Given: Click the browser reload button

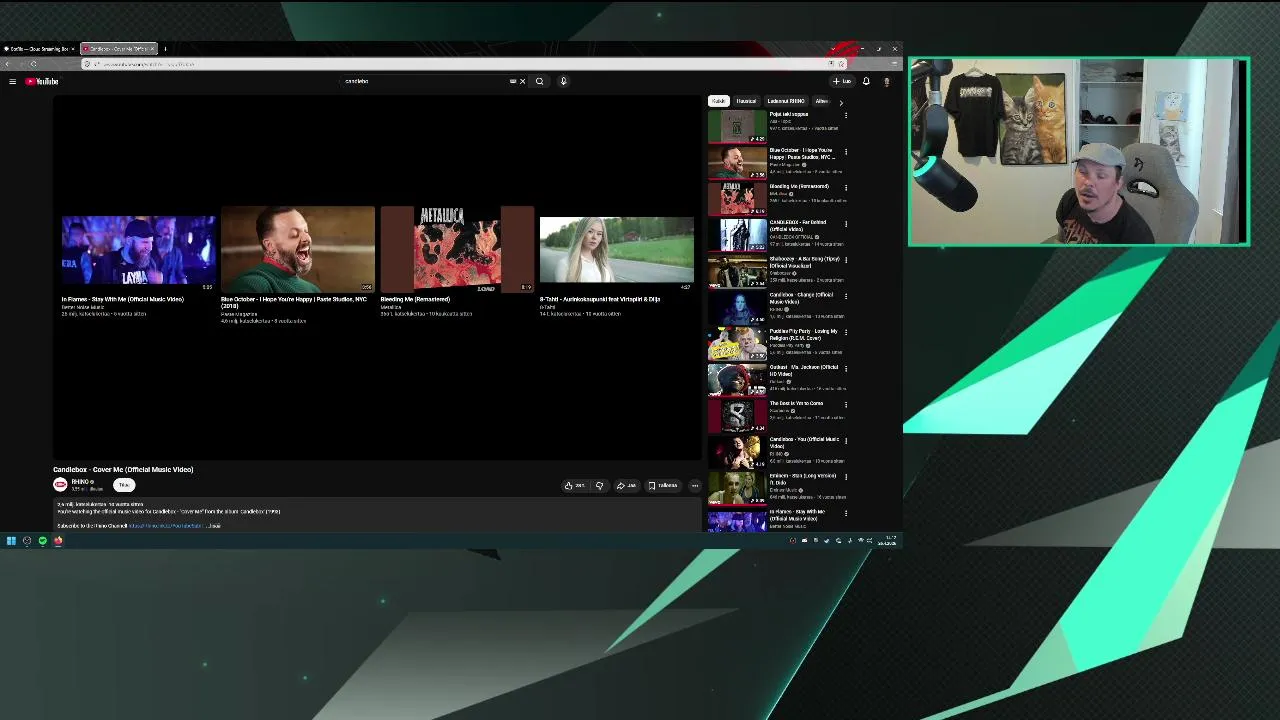Looking at the screenshot, I should click(x=33, y=64).
